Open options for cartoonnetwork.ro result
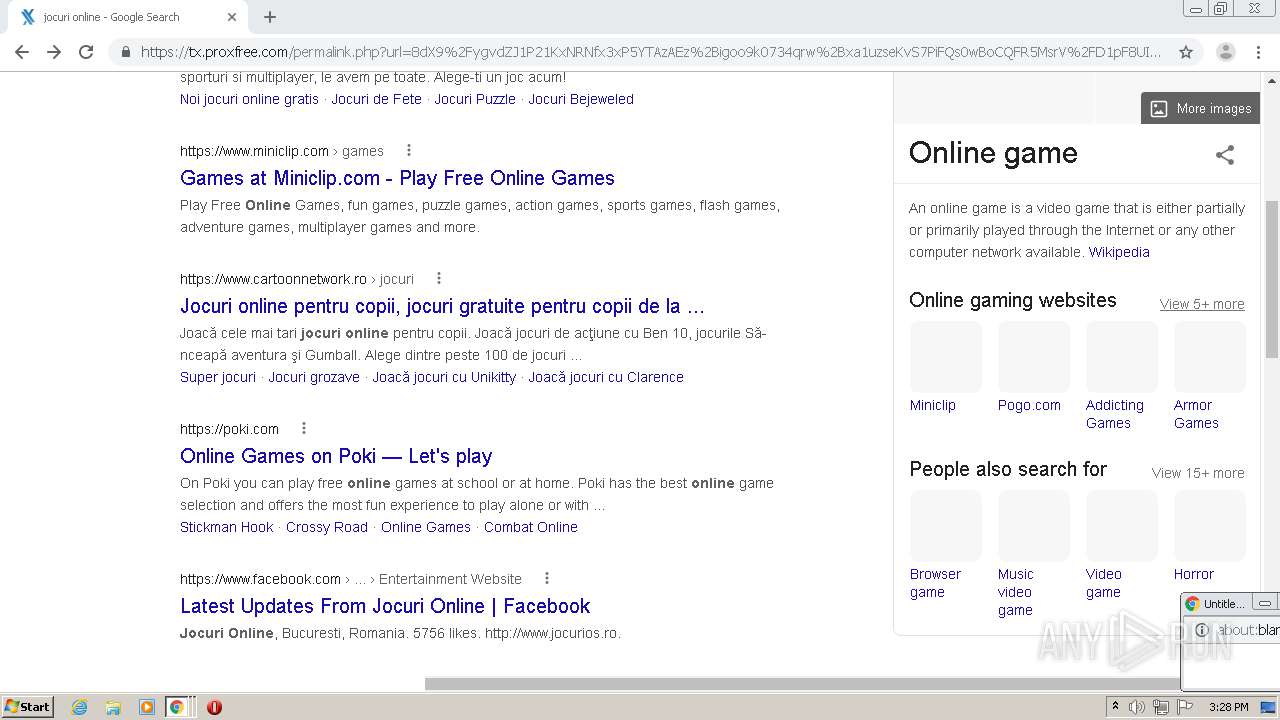Viewport: 1280px width, 720px height. (x=438, y=279)
